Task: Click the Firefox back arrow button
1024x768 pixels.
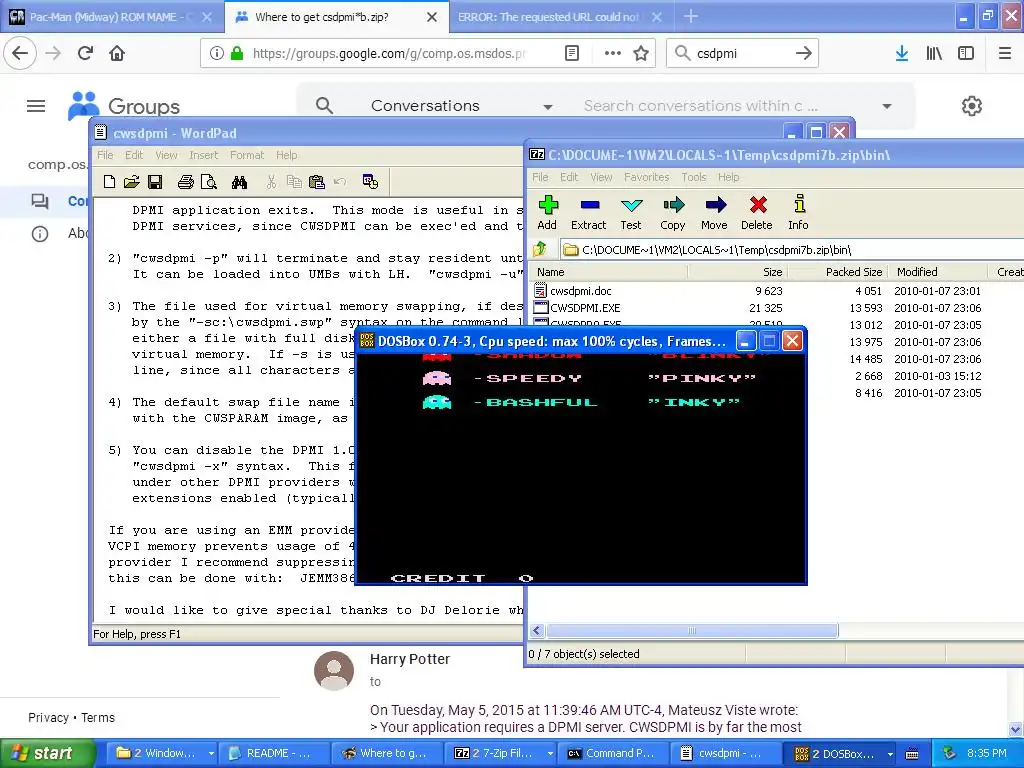Action: (20, 54)
